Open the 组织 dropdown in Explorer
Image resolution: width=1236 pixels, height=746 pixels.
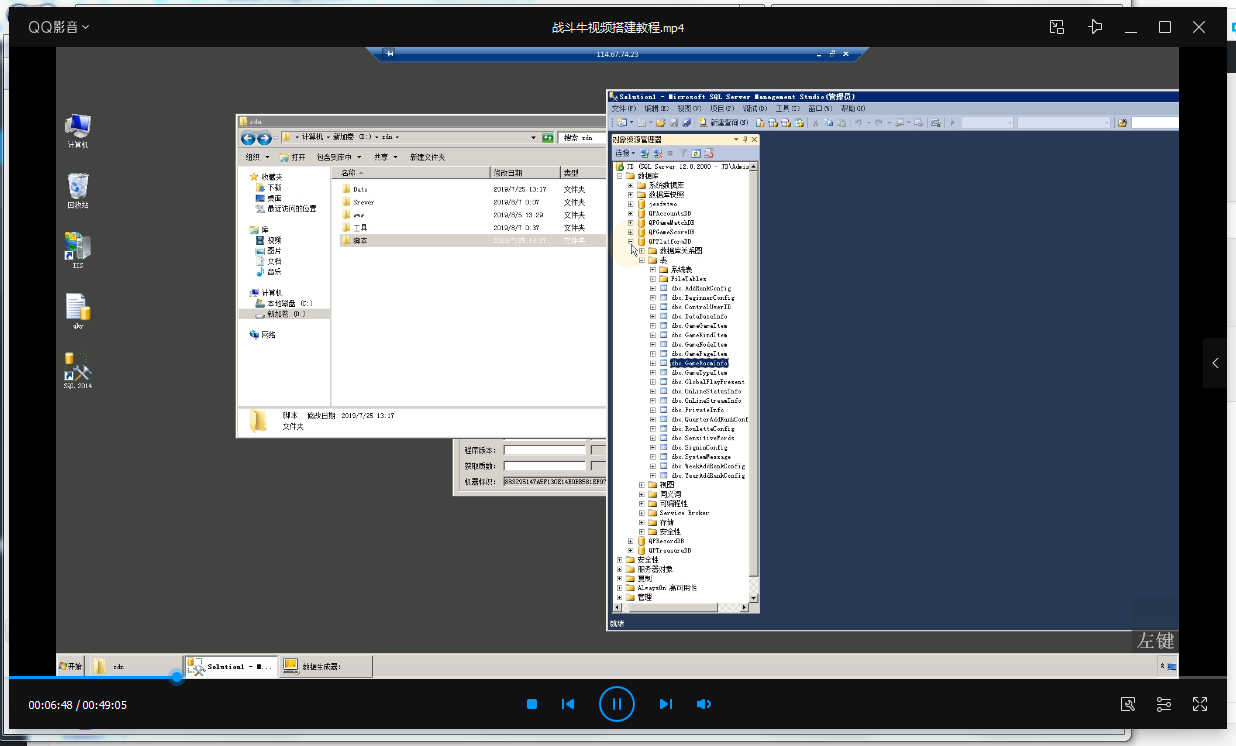(258, 157)
